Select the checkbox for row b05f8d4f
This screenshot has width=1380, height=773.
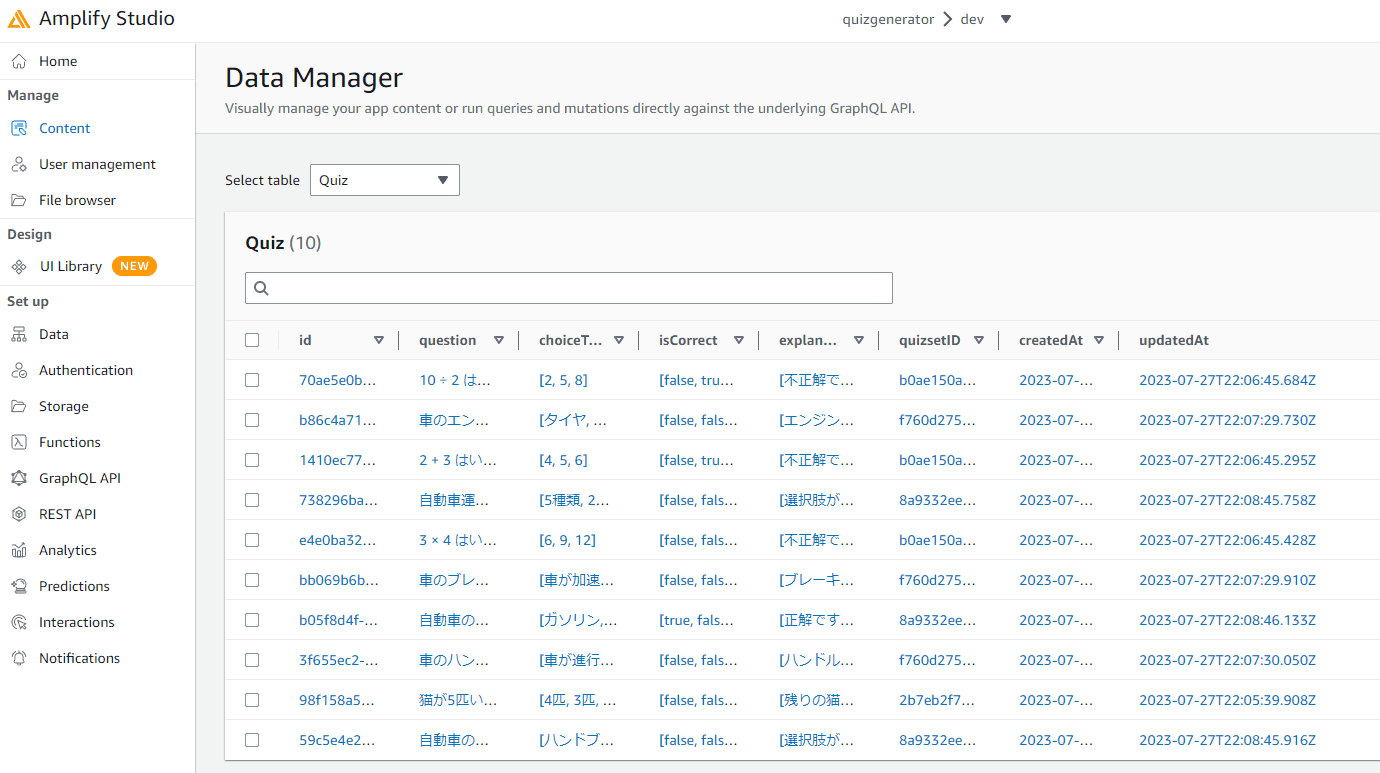click(252, 620)
